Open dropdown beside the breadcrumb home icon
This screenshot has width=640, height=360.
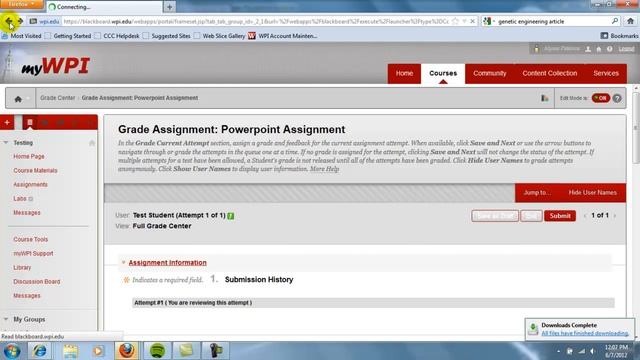[28, 99]
